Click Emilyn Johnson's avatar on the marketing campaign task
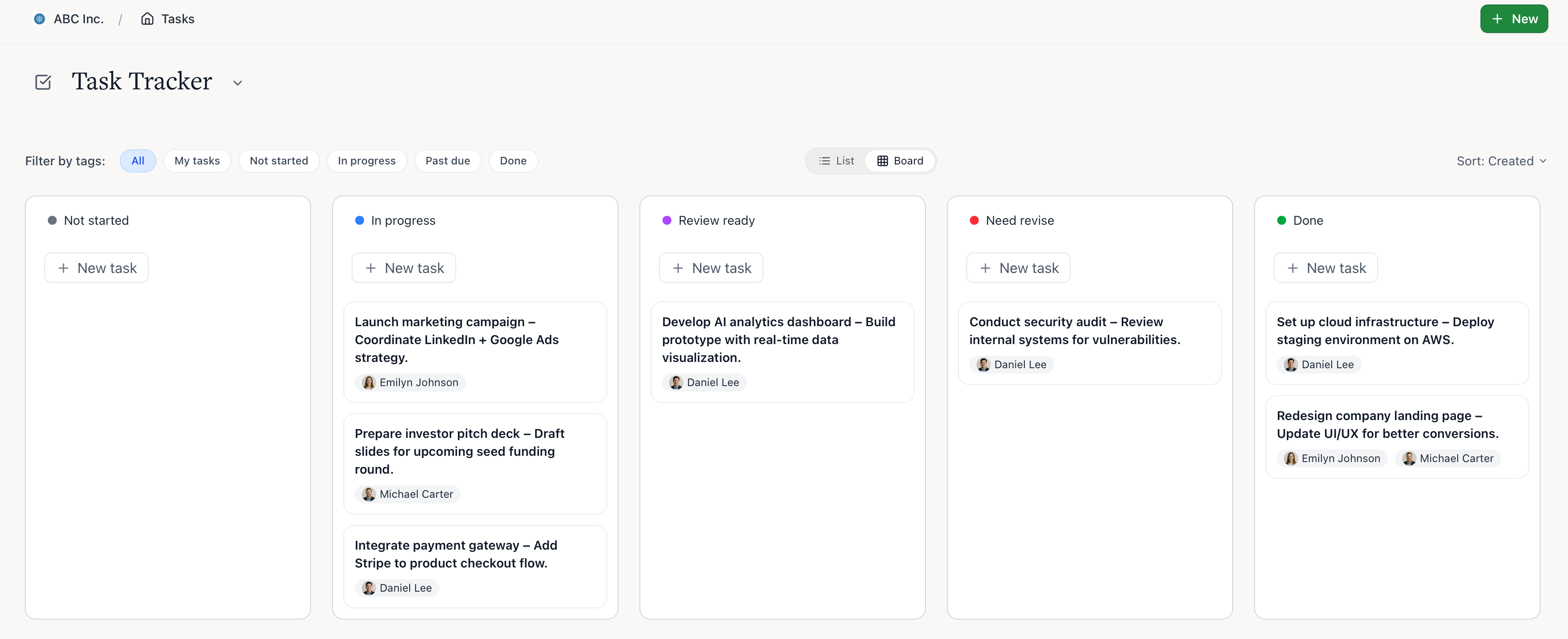The image size is (1568, 639). coord(369,382)
